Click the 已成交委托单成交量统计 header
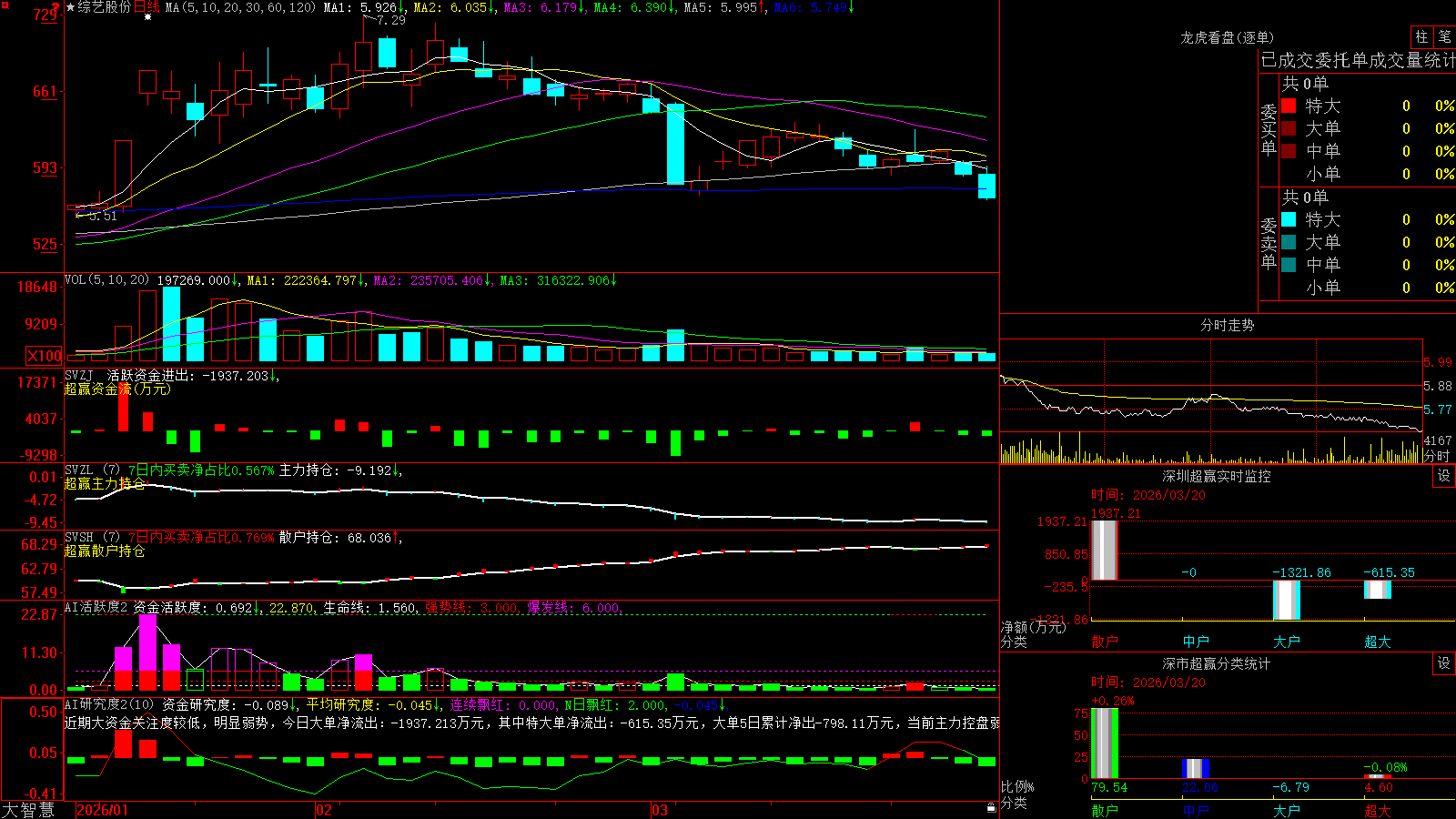1456x819 pixels. point(1358,60)
